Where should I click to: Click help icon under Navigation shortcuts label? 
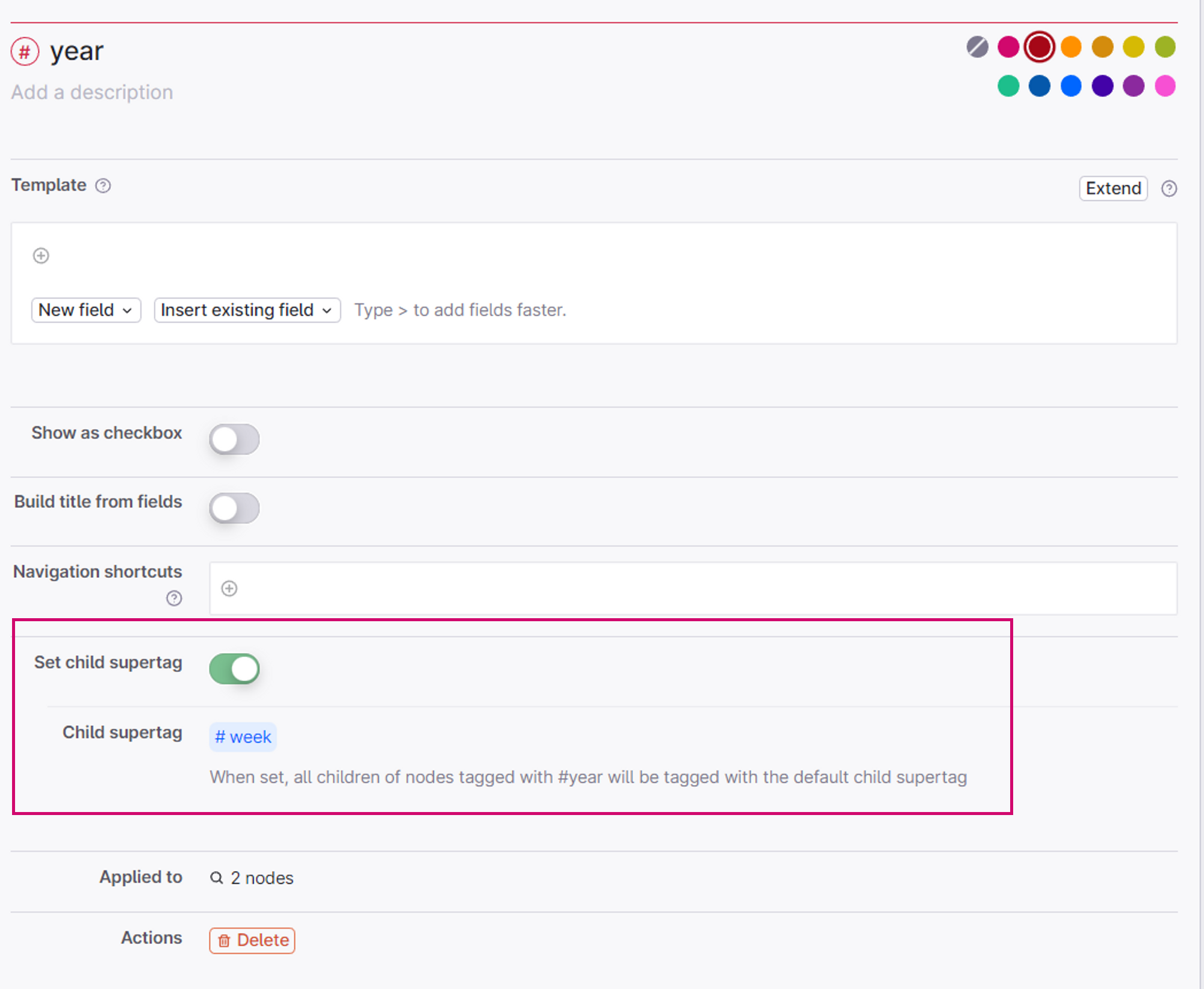[x=174, y=598]
